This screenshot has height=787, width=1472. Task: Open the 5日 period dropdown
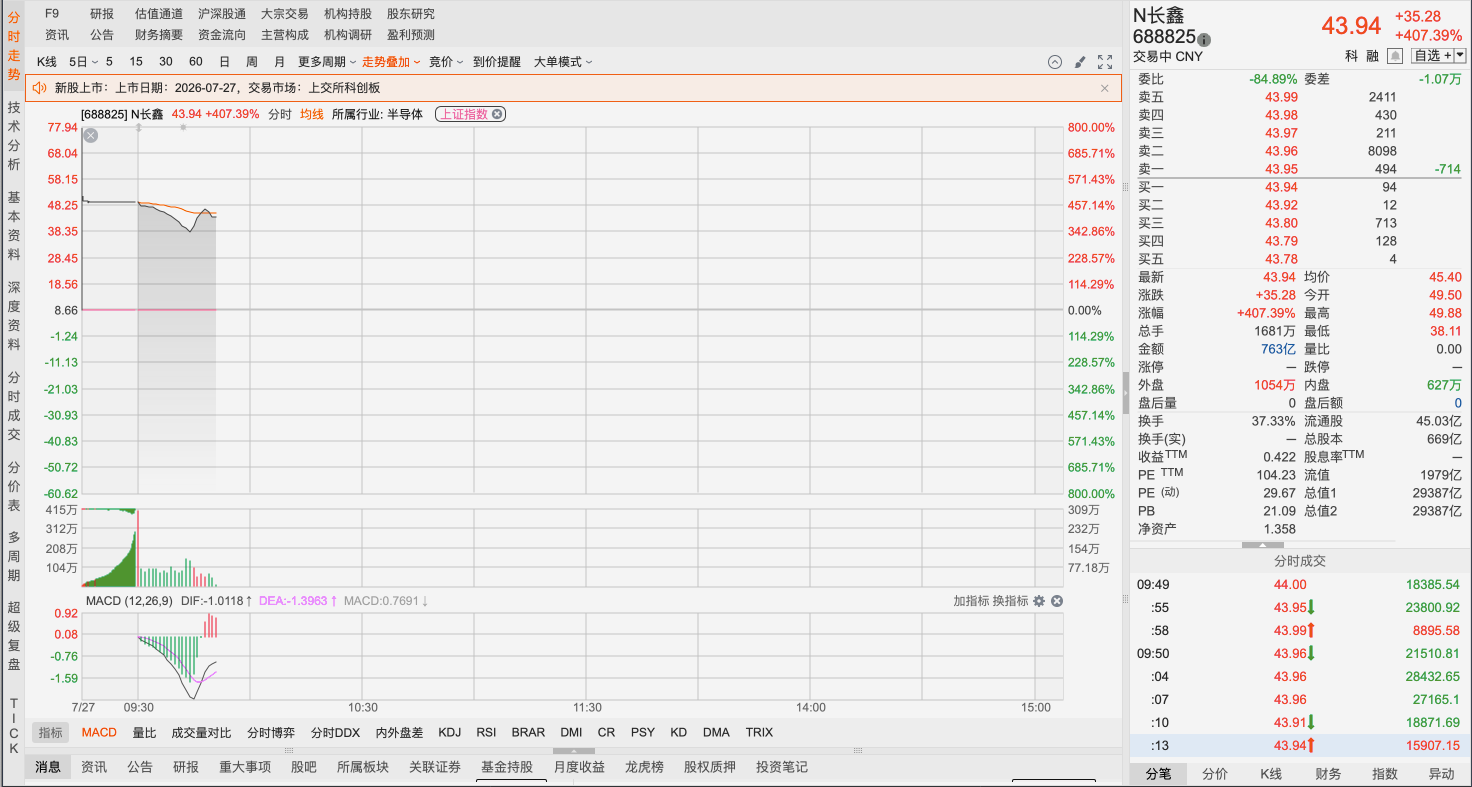[84, 62]
